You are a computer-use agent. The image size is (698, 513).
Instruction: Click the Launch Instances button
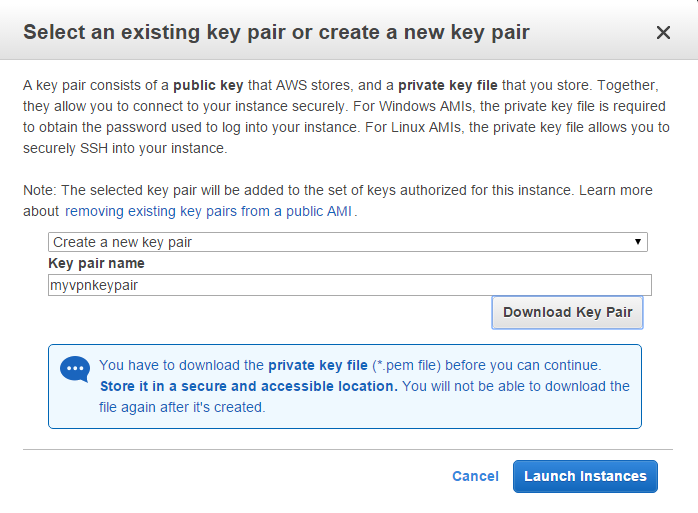click(585, 477)
